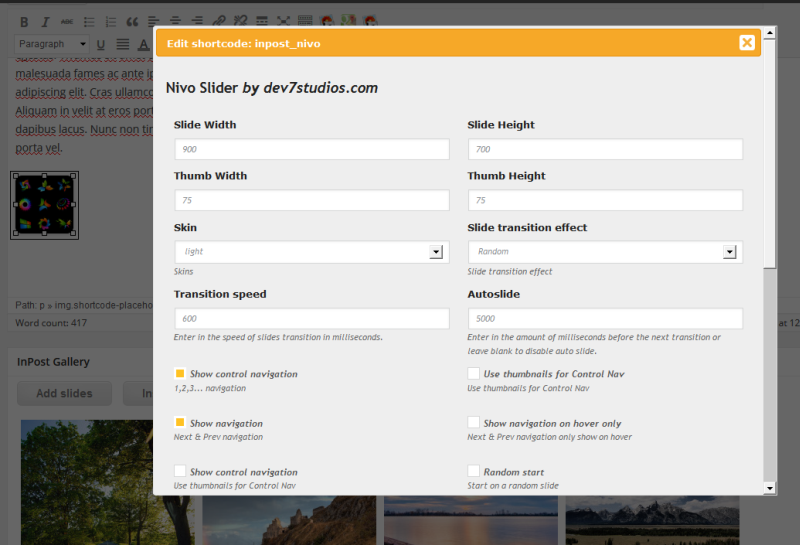The height and width of the screenshot is (545, 800).
Task: Justify text alignment
Action: coord(122,45)
